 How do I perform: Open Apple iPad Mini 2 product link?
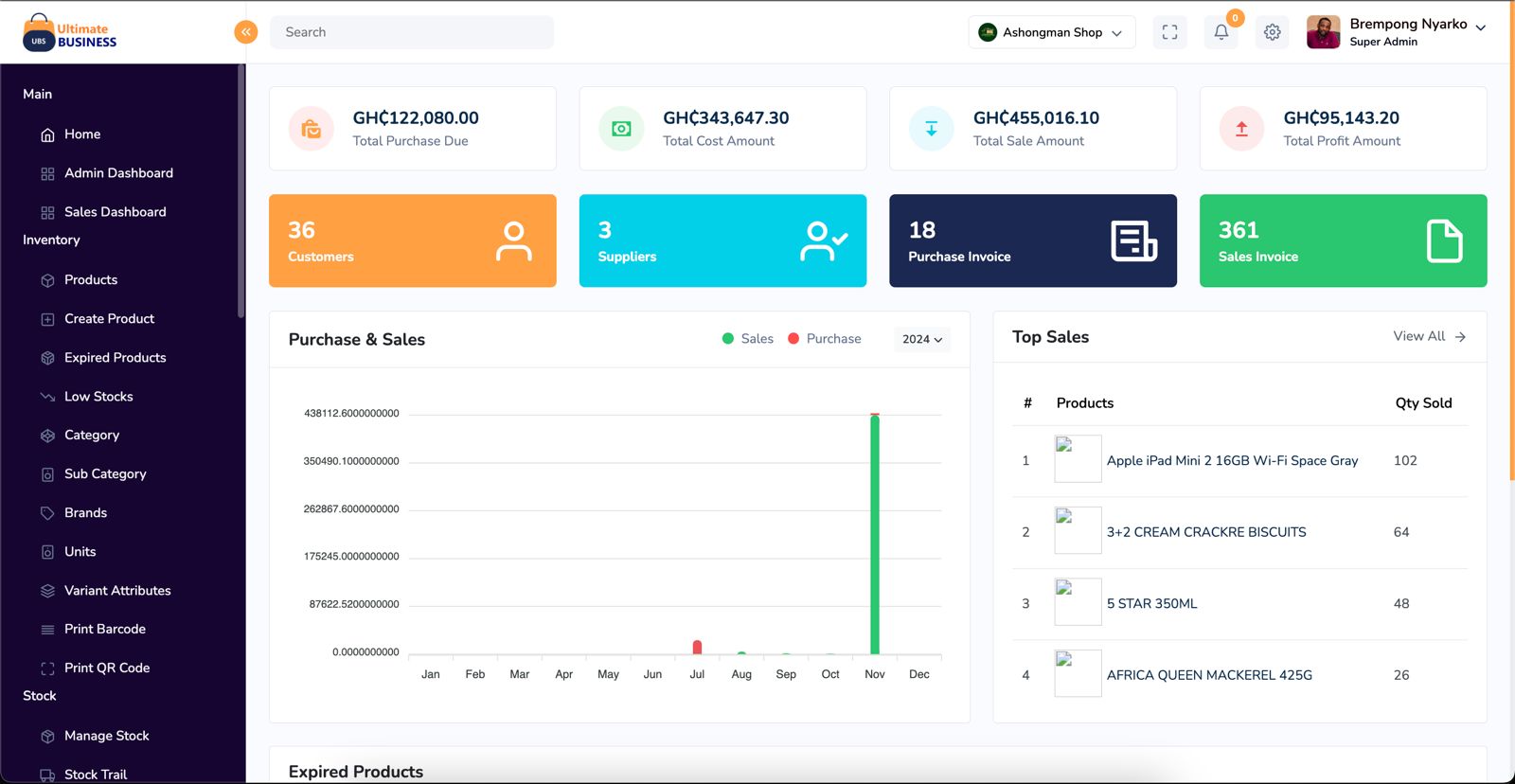tap(1232, 461)
